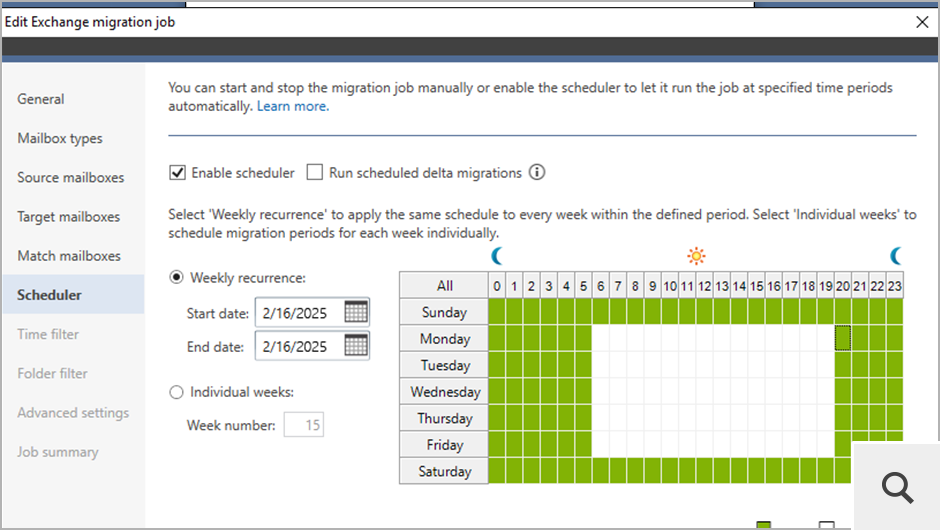
Task: Click the right moon icon above hour 23
Action: 897,256
